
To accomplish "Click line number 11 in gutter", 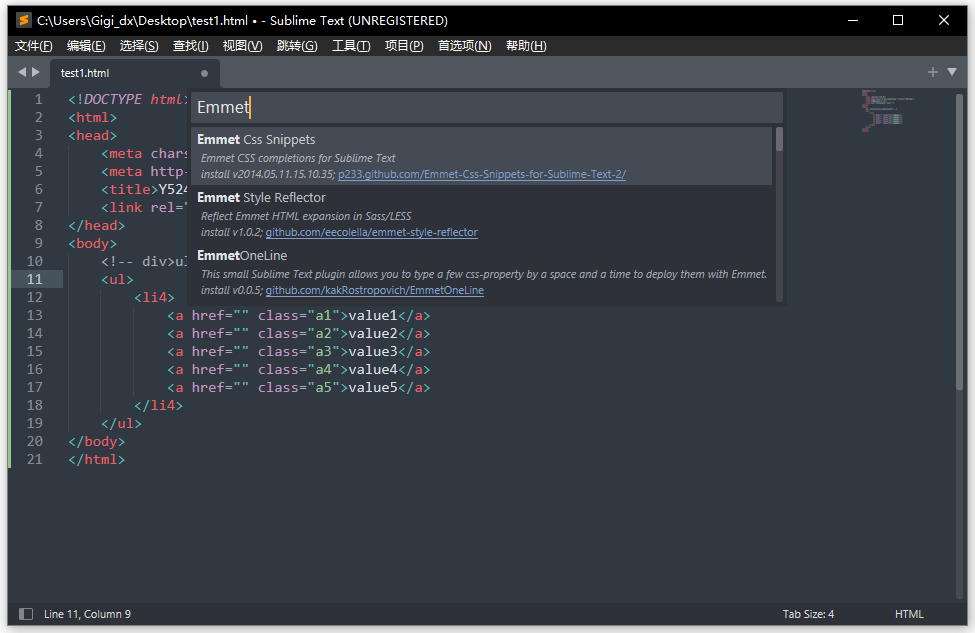I will pos(35,279).
